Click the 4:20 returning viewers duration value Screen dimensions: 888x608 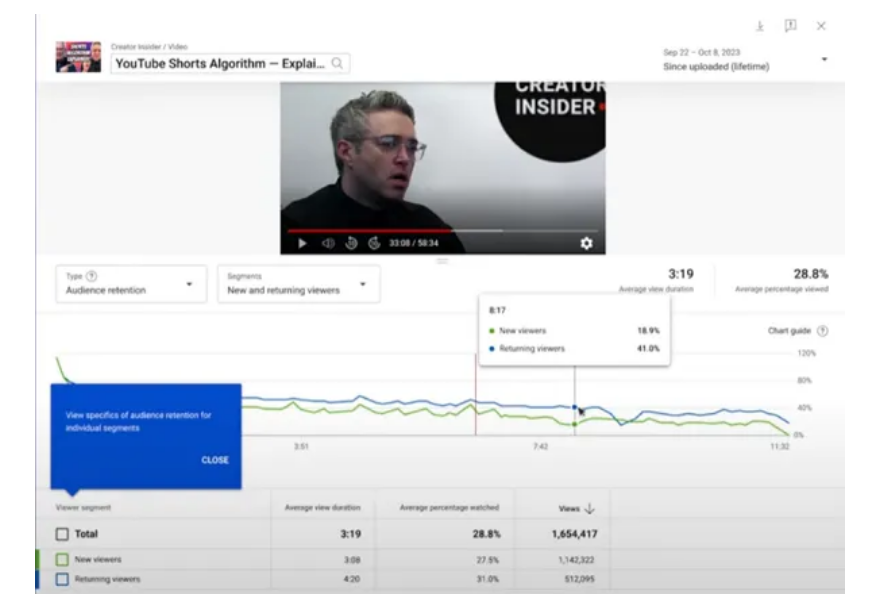352,579
